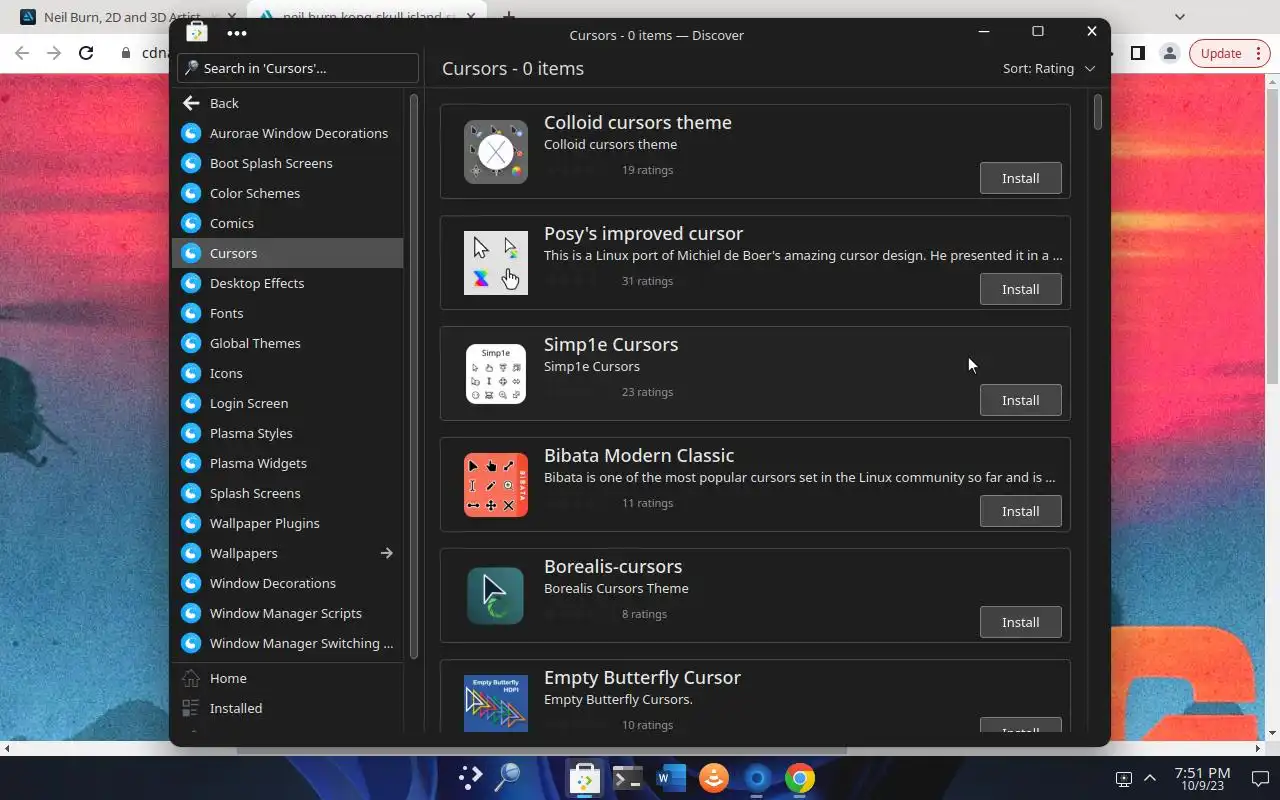Image resolution: width=1280 pixels, height=800 pixels.
Task: Open Chrome profile avatar icon
Action: click(x=1168, y=53)
